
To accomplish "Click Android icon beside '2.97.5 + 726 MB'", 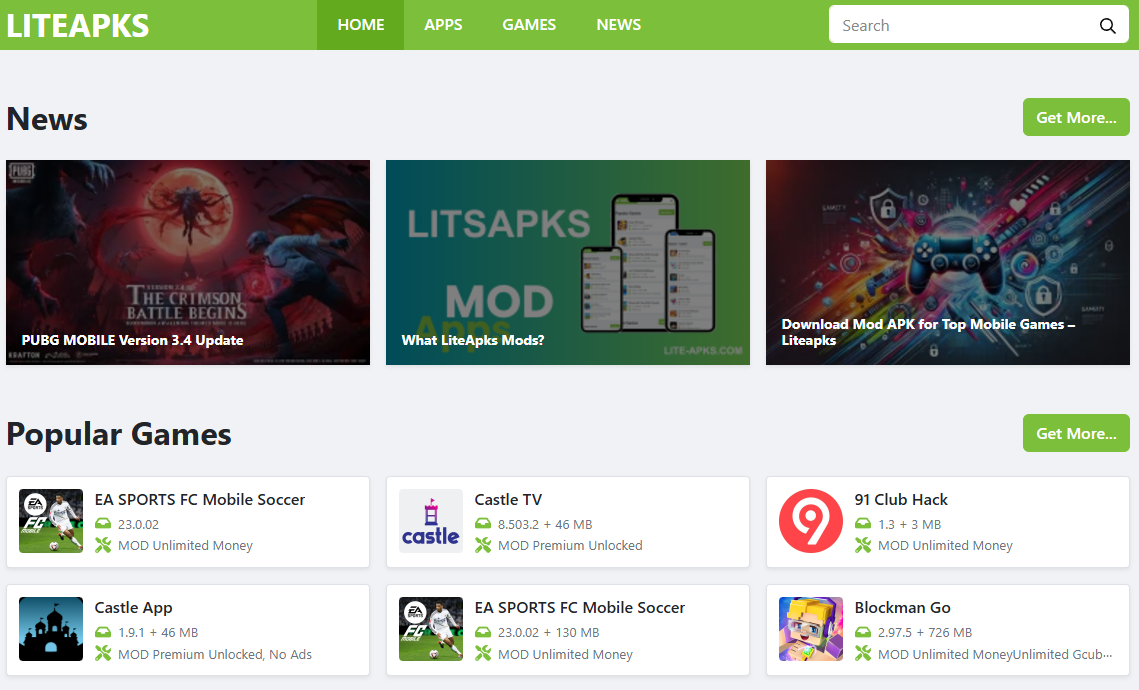I will click(x=863, y=632).
